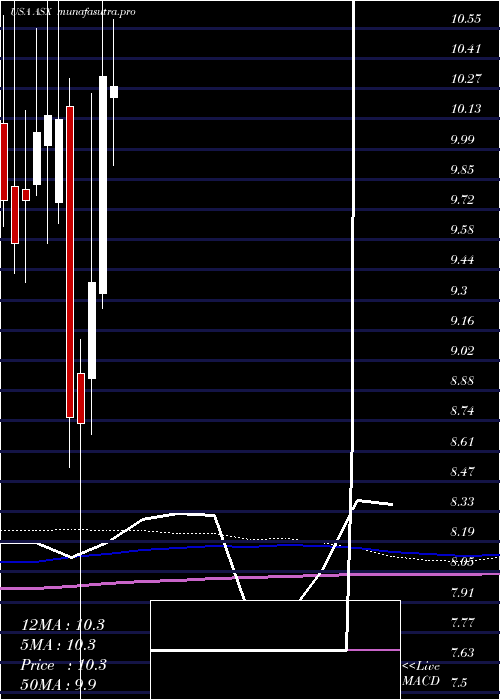The image size is (500, 700).
Task: Click the 10.13 price axis label
Action: coord(466,109)
